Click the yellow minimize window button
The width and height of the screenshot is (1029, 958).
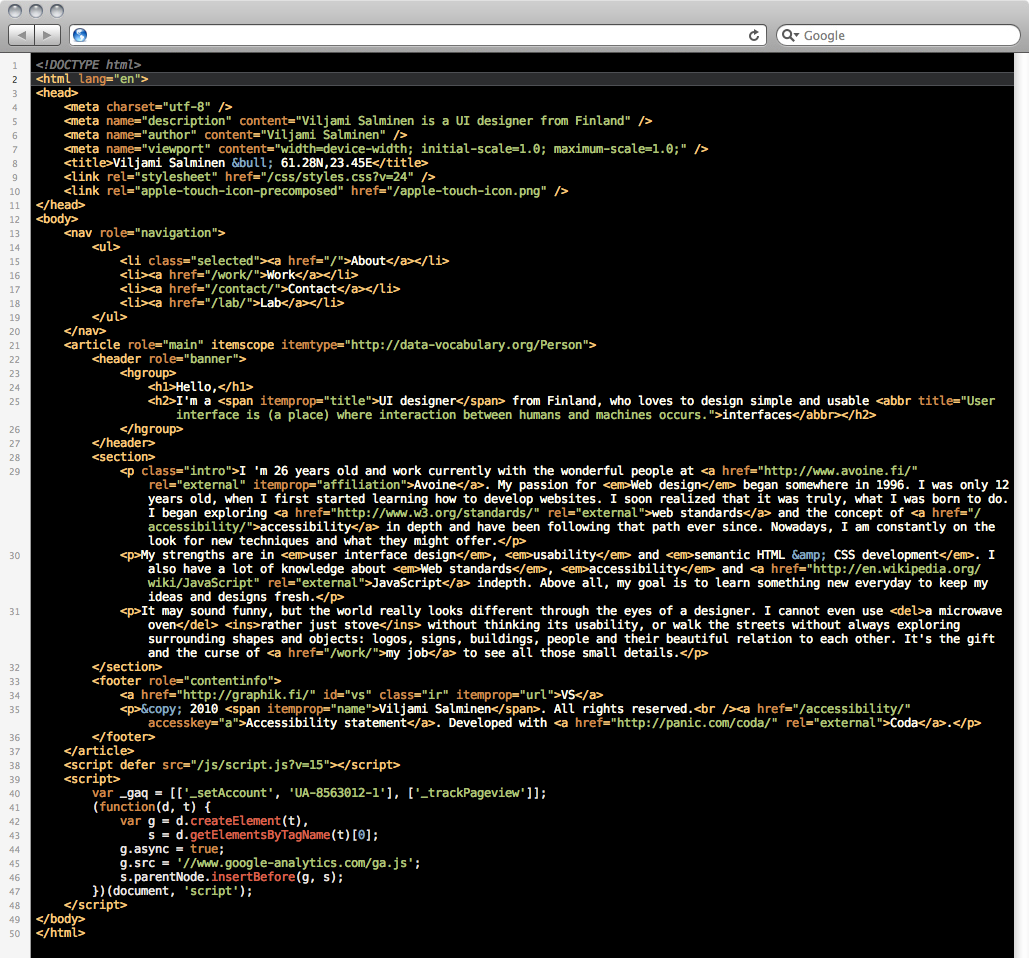click(x=36, y=10)
